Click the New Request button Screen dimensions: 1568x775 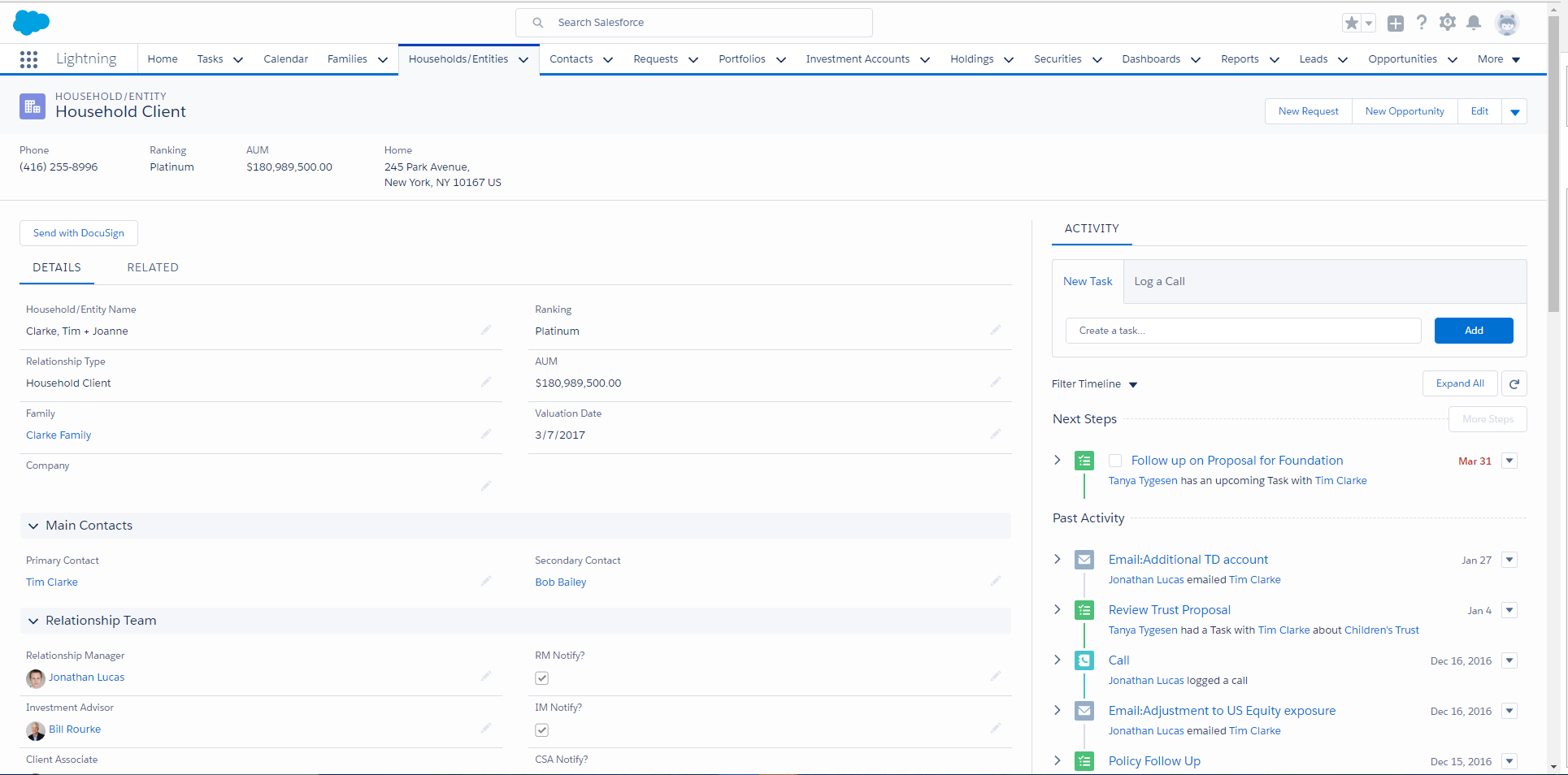(1308, 111)
